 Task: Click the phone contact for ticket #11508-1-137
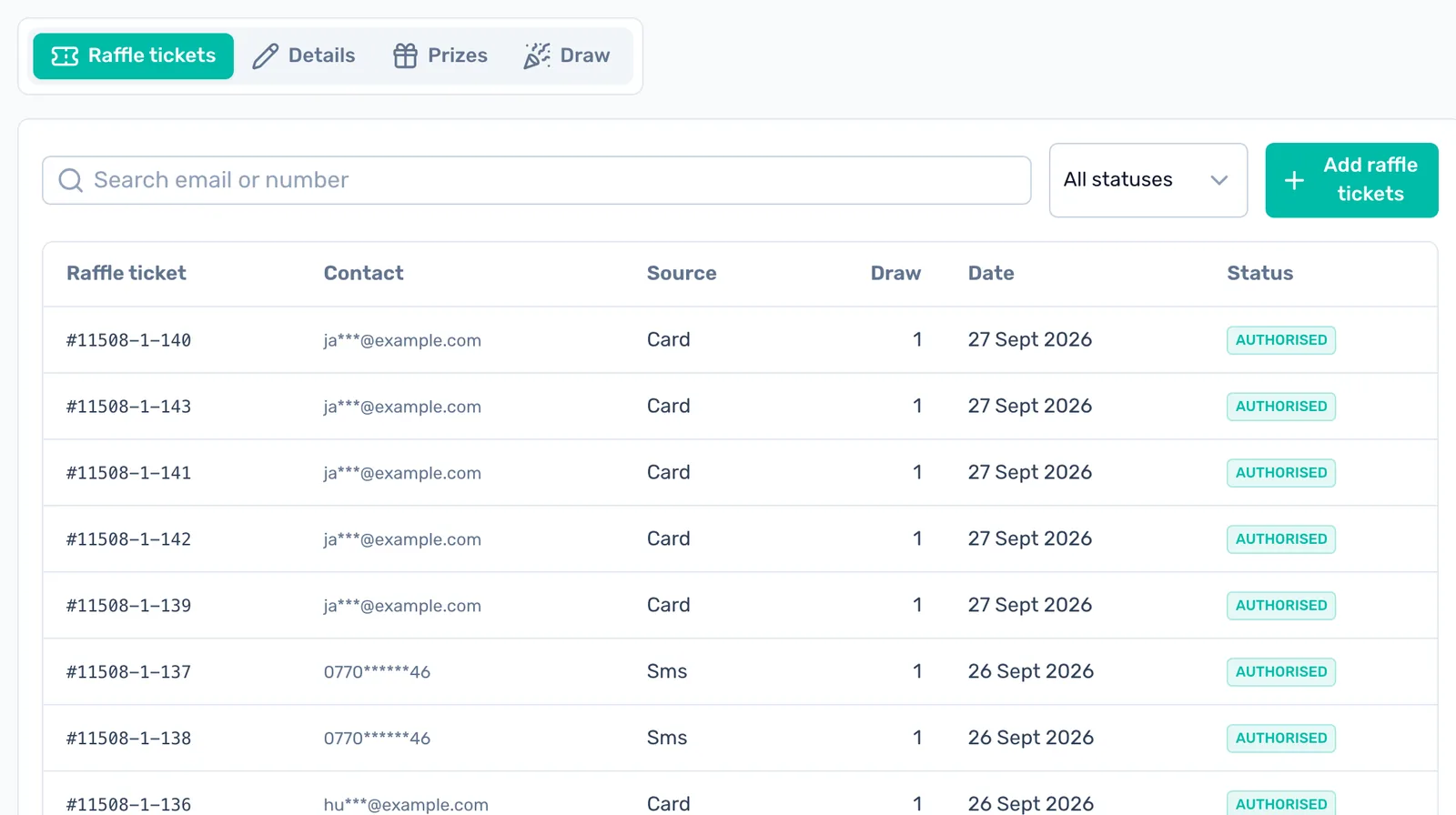click(x=377, y=672)
